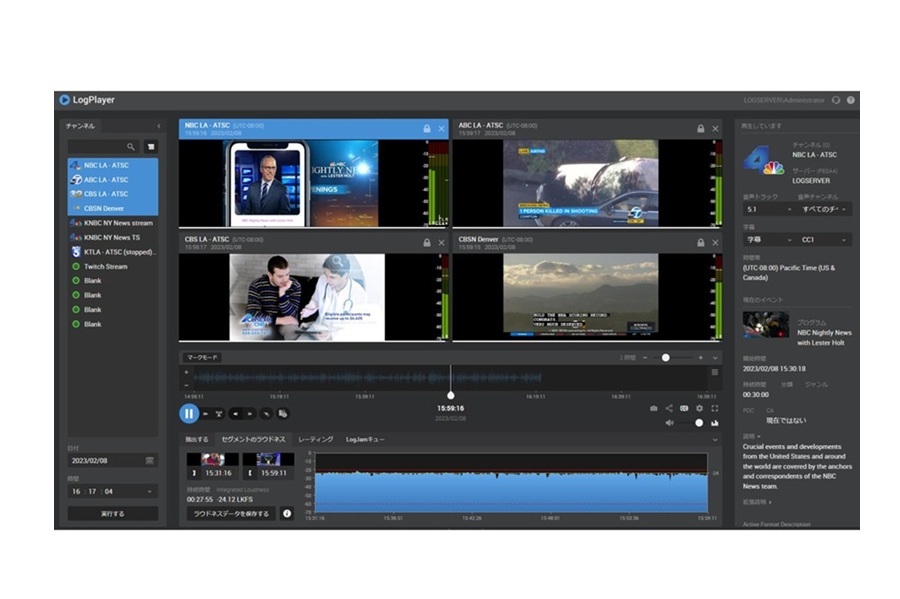900x599 pixels.
Task: Open the LogJamキュー tab
Action: point(365,439)
